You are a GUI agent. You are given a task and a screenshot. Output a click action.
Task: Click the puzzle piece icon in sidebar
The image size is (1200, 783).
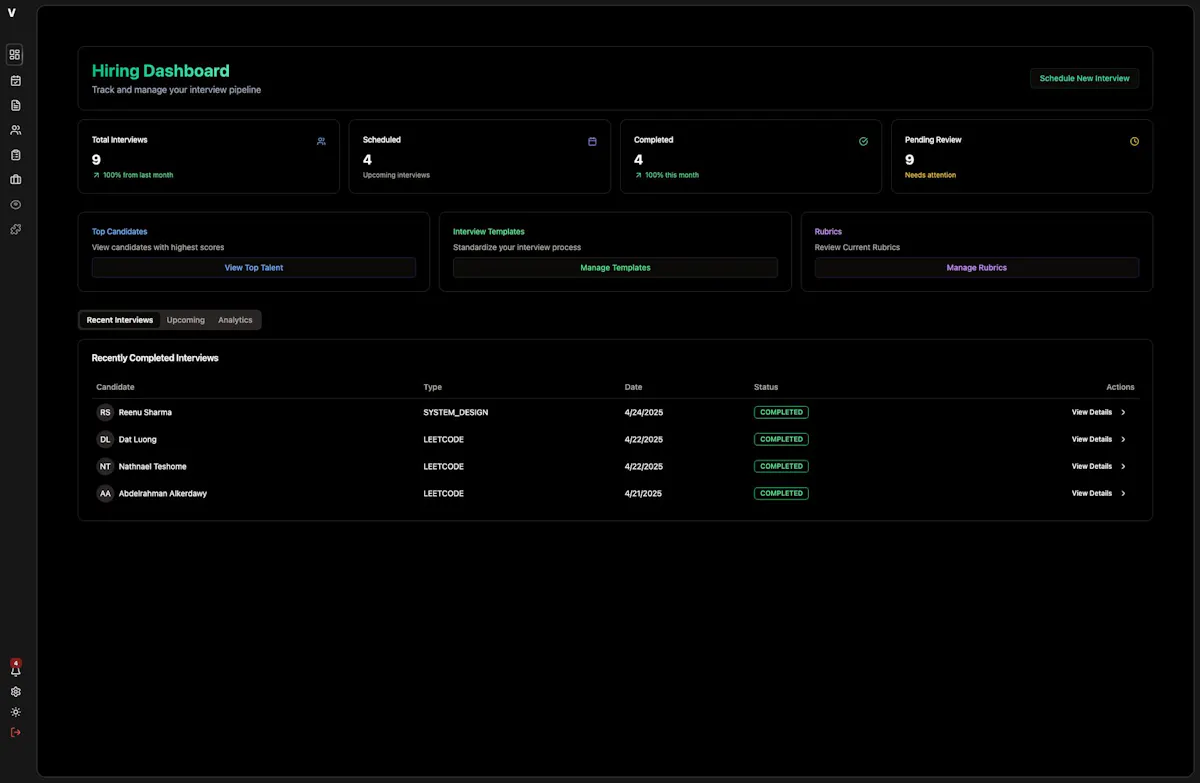15,229
